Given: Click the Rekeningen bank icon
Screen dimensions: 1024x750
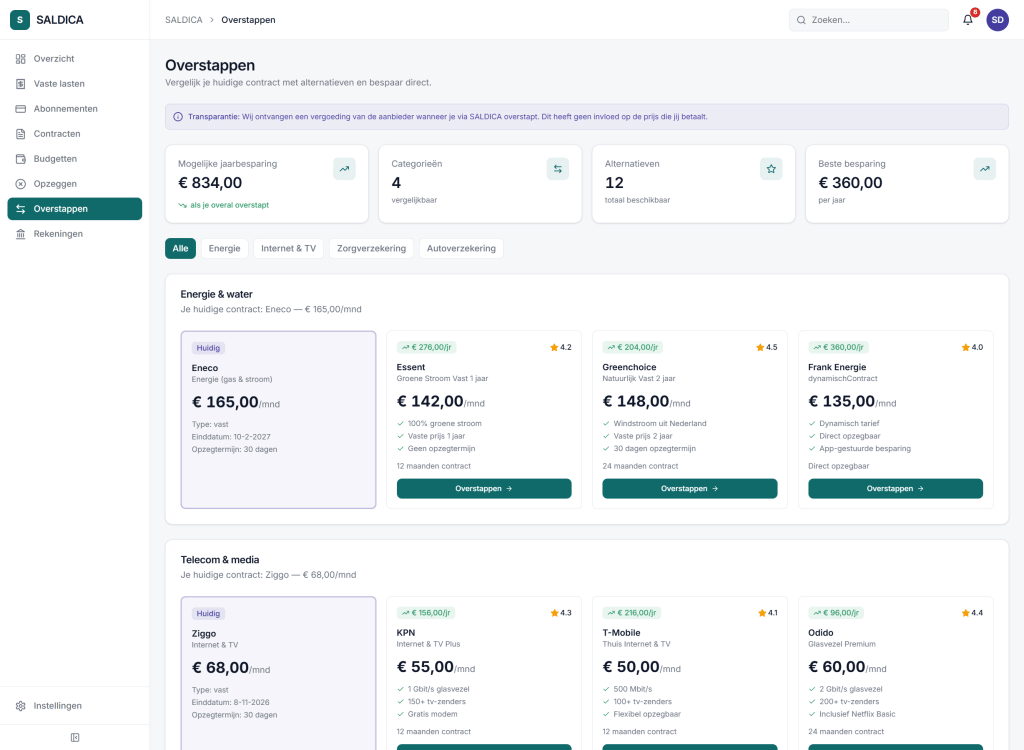Looking at the screenshot, I should (x=20, y=234).
